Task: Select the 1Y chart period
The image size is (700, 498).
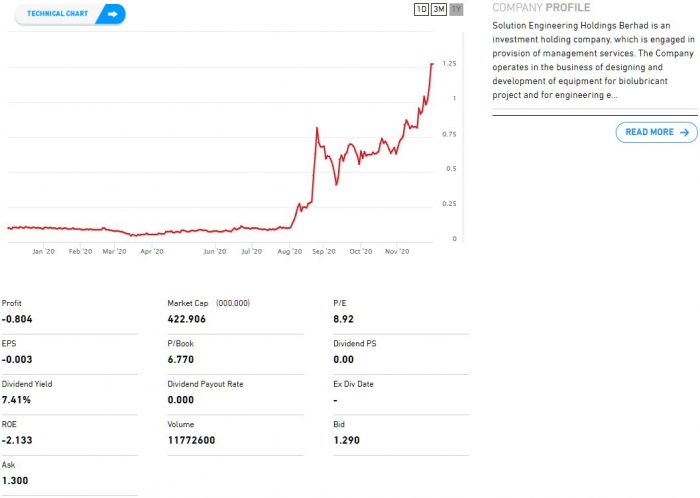Action: click(x=457, y=9)
